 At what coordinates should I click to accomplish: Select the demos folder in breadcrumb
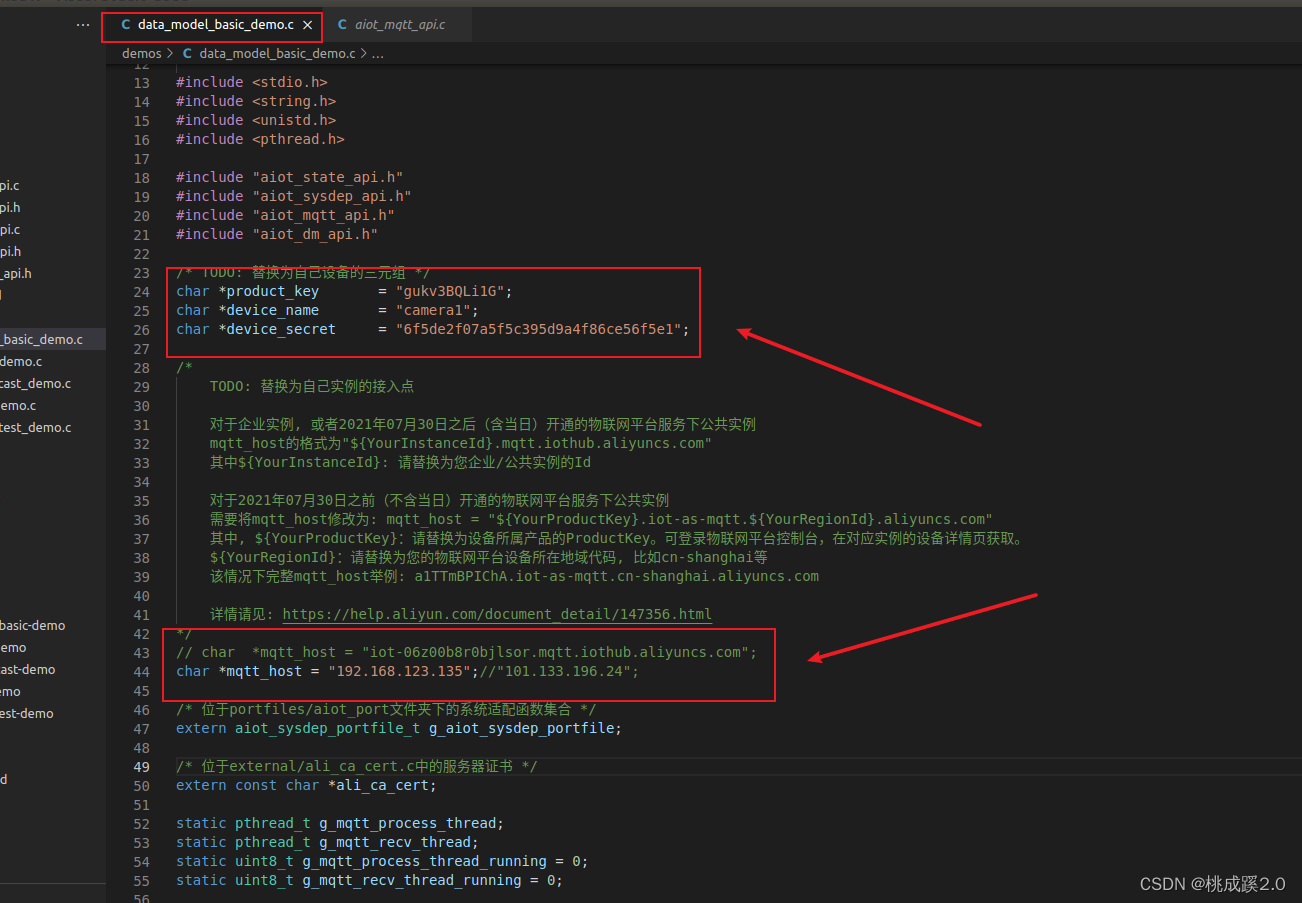(x=141, y=53)
